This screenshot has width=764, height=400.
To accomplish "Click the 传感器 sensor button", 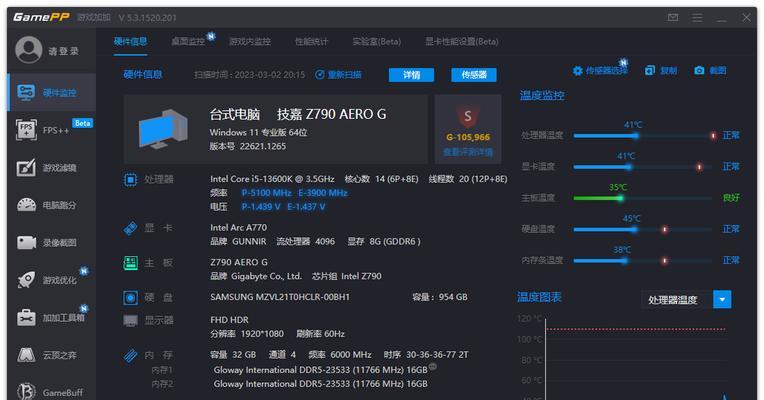I will (474, 75).
